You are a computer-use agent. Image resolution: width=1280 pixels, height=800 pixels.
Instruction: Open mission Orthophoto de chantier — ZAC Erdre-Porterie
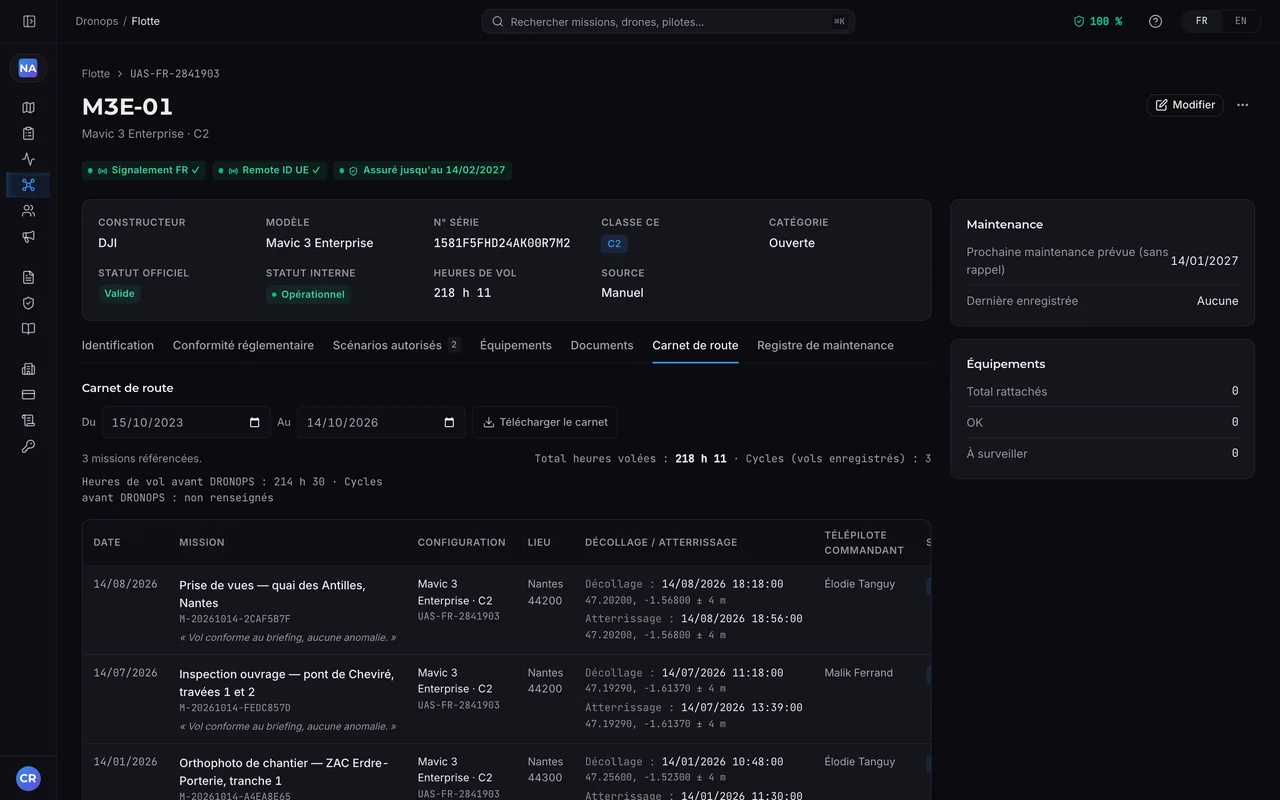coord(283,771)
